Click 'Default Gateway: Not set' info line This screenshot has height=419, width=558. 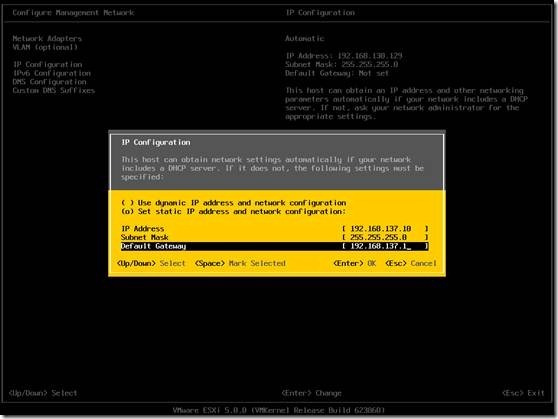pos(337,73)
